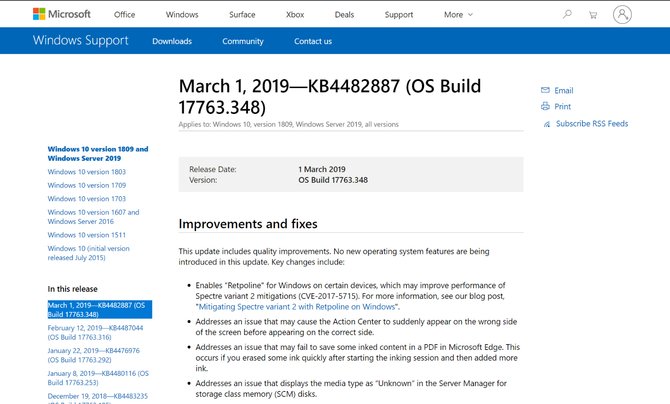The image size is (670, 404).
Task: Click the 'Version:' label
Action: [203, 180]
